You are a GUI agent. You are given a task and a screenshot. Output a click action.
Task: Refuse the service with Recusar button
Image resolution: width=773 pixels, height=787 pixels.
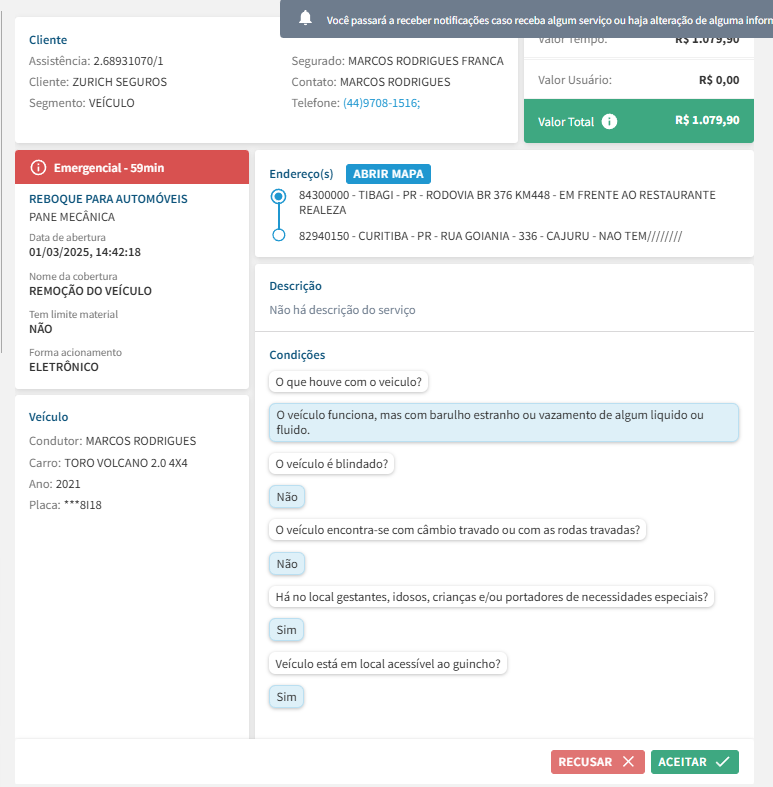click(x=597, y=762)
